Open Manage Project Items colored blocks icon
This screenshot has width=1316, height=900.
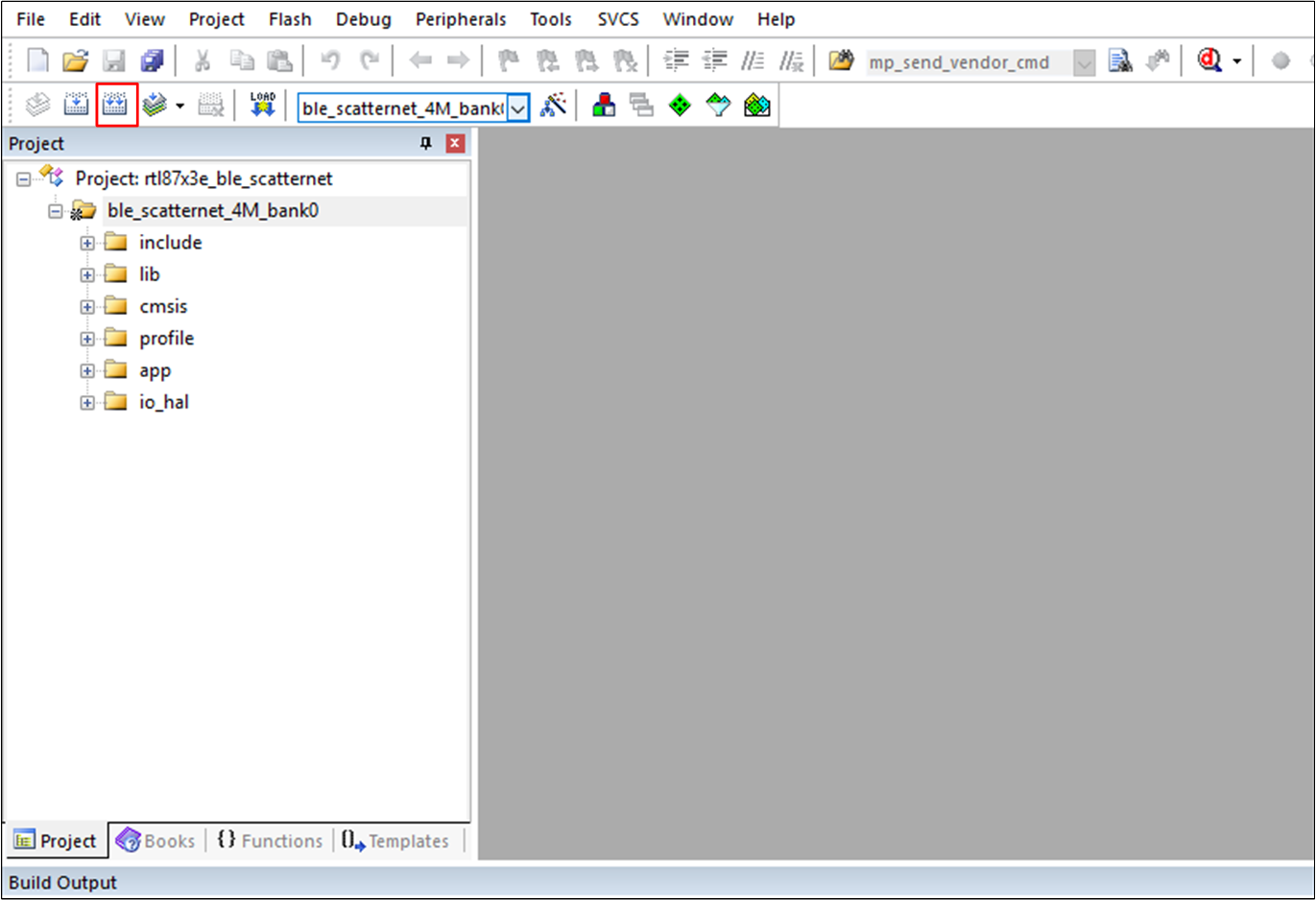click(604, 106)
